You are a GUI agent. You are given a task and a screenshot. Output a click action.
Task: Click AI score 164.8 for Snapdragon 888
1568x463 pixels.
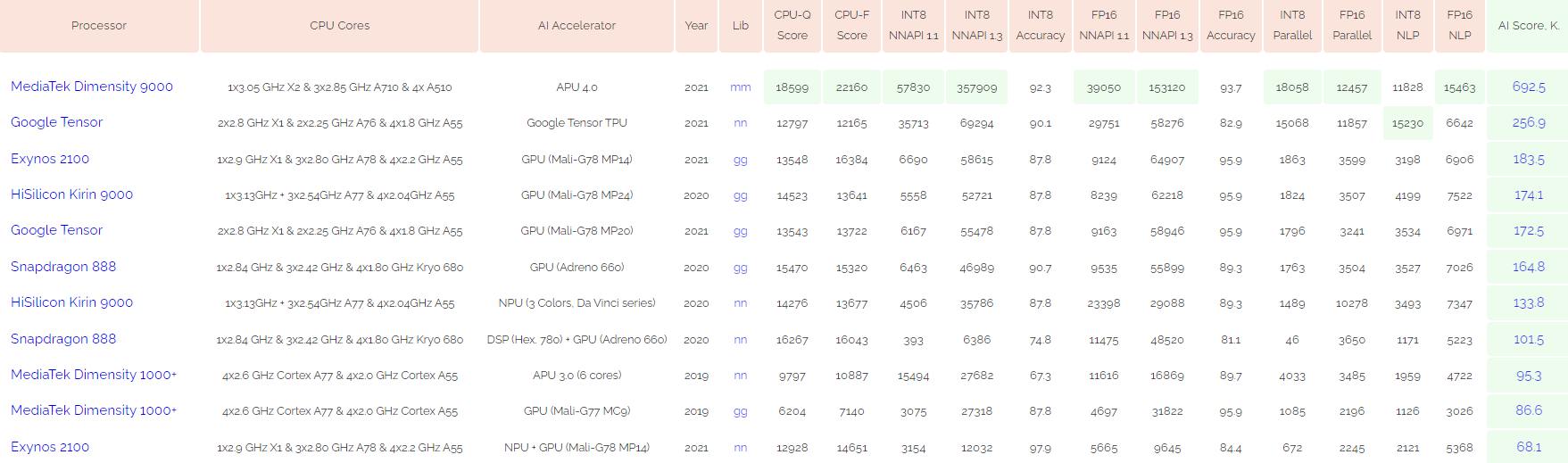[x=1529, y=268]
